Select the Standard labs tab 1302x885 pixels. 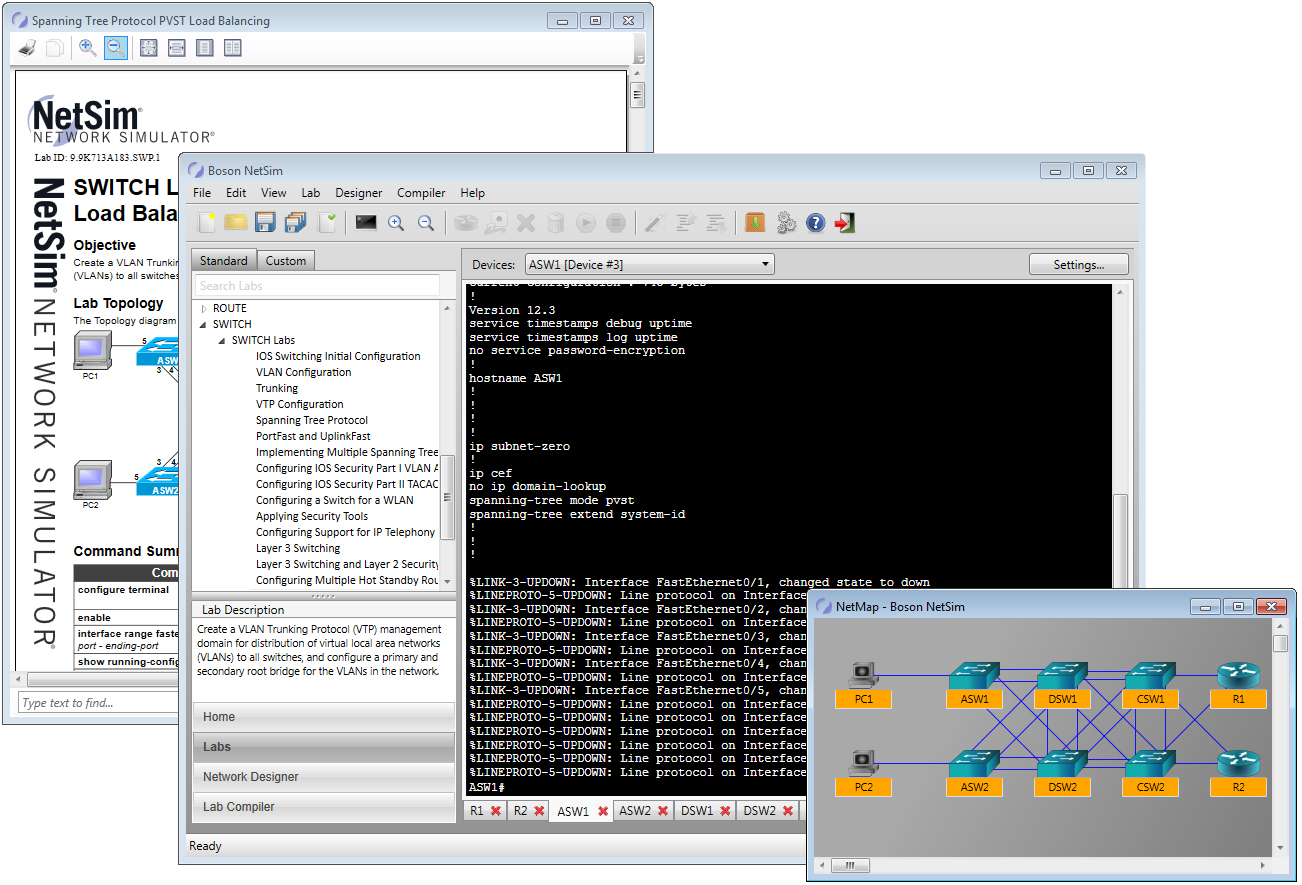click(223, 259)
